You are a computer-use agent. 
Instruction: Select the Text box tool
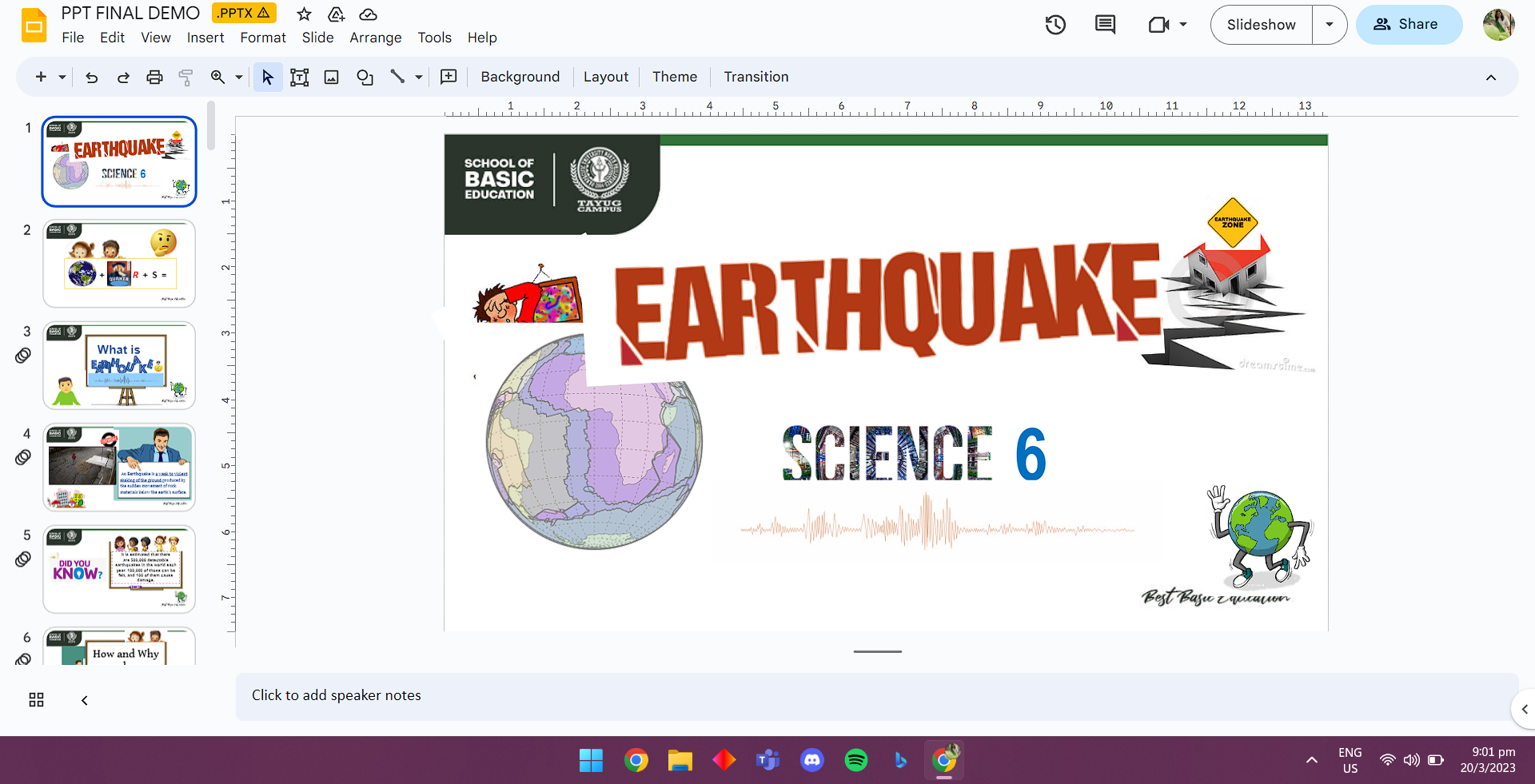(x=299, y=77)
